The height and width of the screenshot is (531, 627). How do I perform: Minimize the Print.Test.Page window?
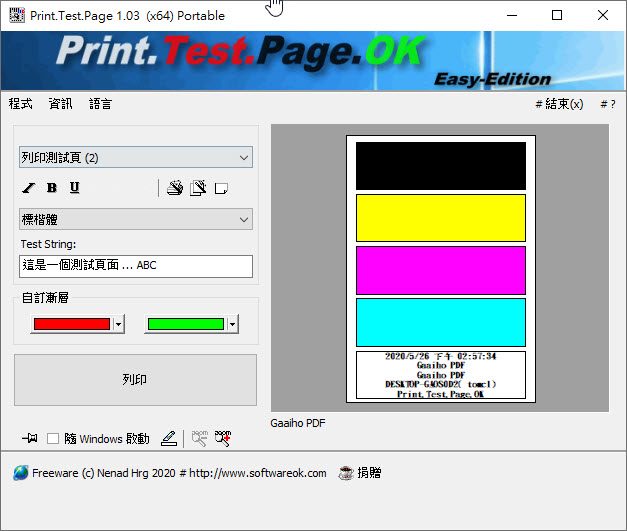(x=512, y=15)
